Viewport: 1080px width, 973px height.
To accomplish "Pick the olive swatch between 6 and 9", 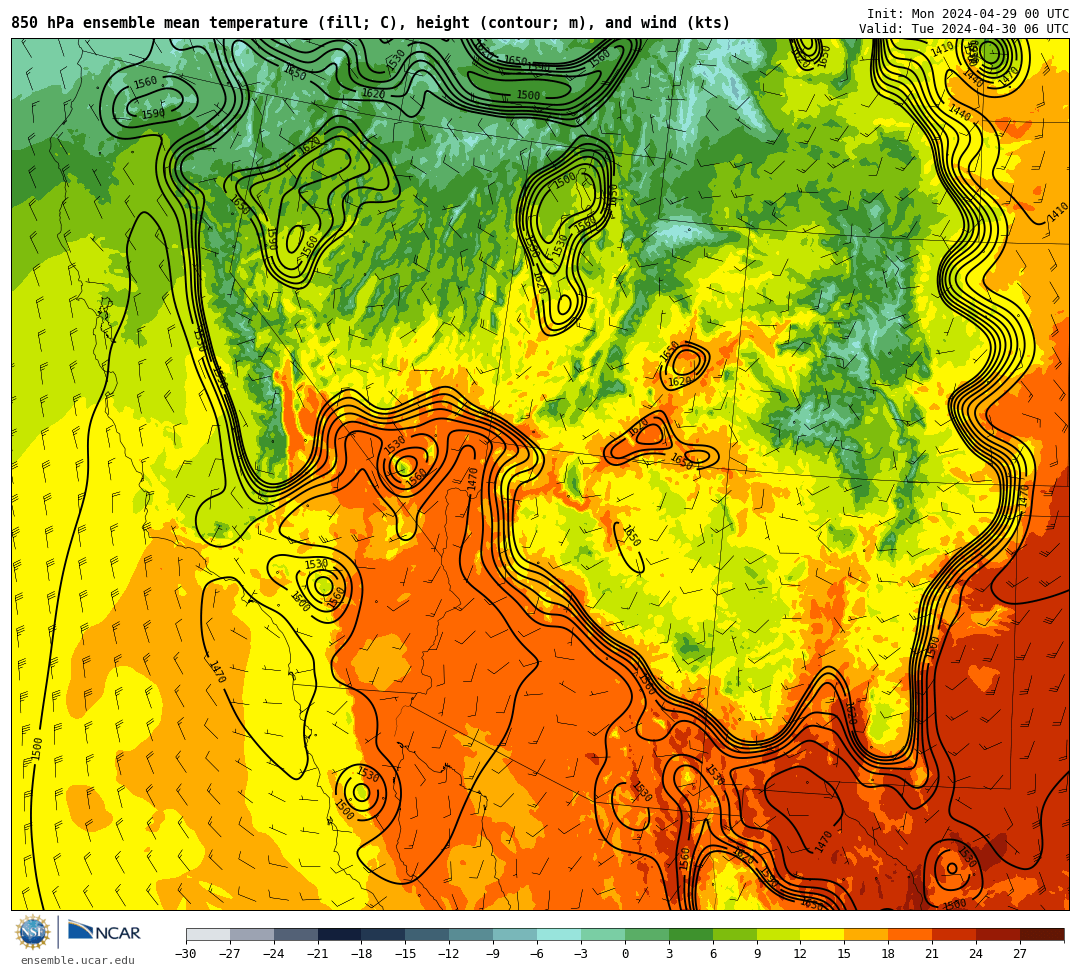I will tap(735, 934).
